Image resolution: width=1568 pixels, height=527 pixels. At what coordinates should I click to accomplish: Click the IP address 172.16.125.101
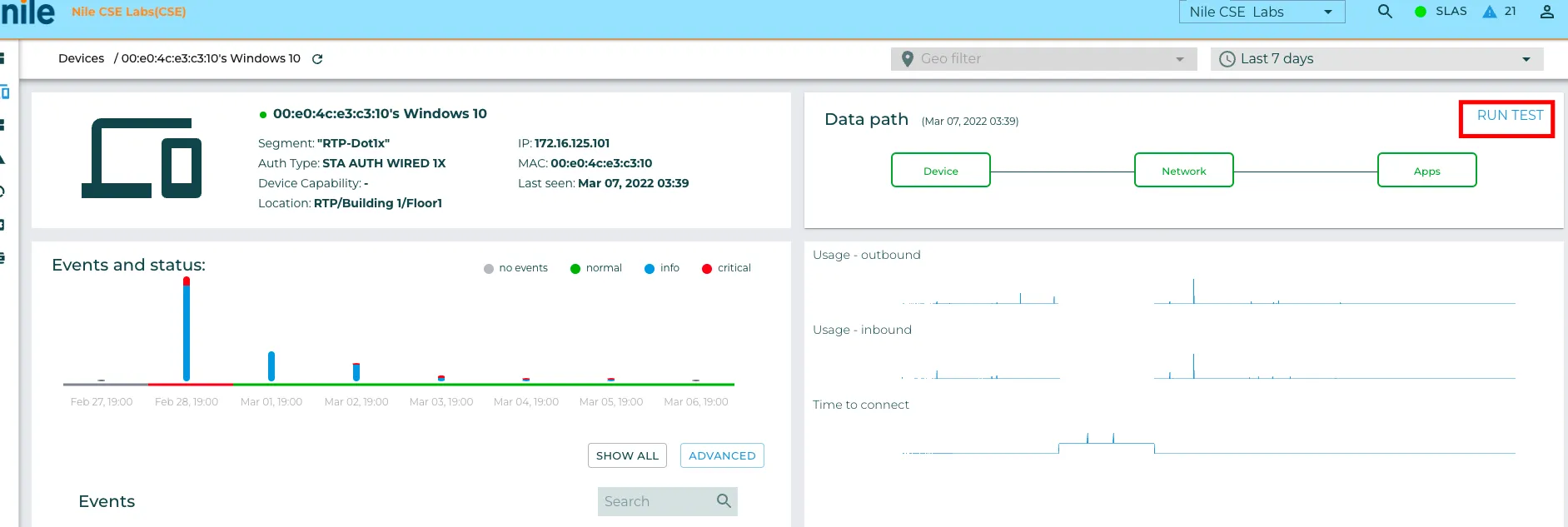tap(572, 143)
